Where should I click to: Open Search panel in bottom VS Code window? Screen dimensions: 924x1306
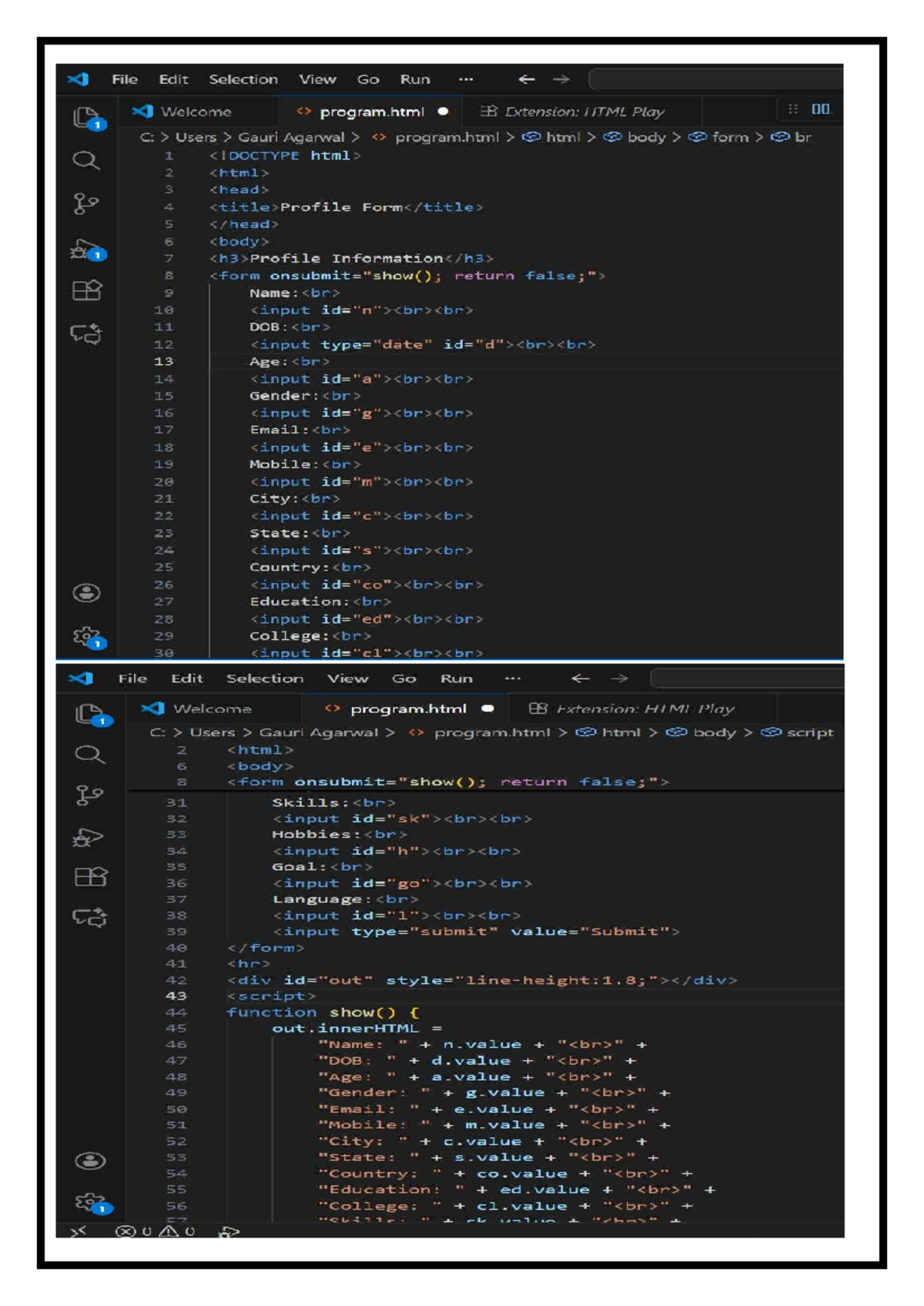pos(89,754)
